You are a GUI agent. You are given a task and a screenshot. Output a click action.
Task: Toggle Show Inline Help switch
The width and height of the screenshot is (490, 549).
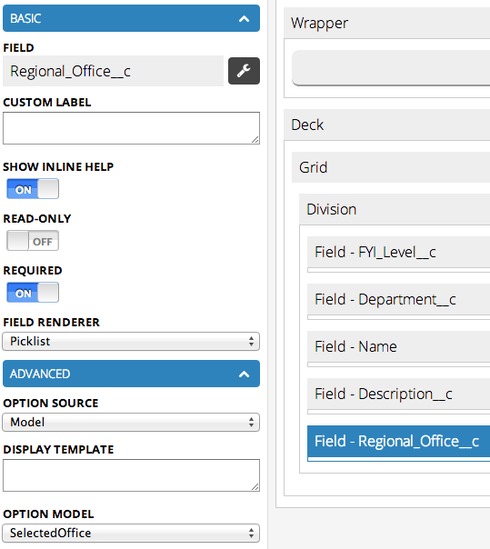coord(33,189)
